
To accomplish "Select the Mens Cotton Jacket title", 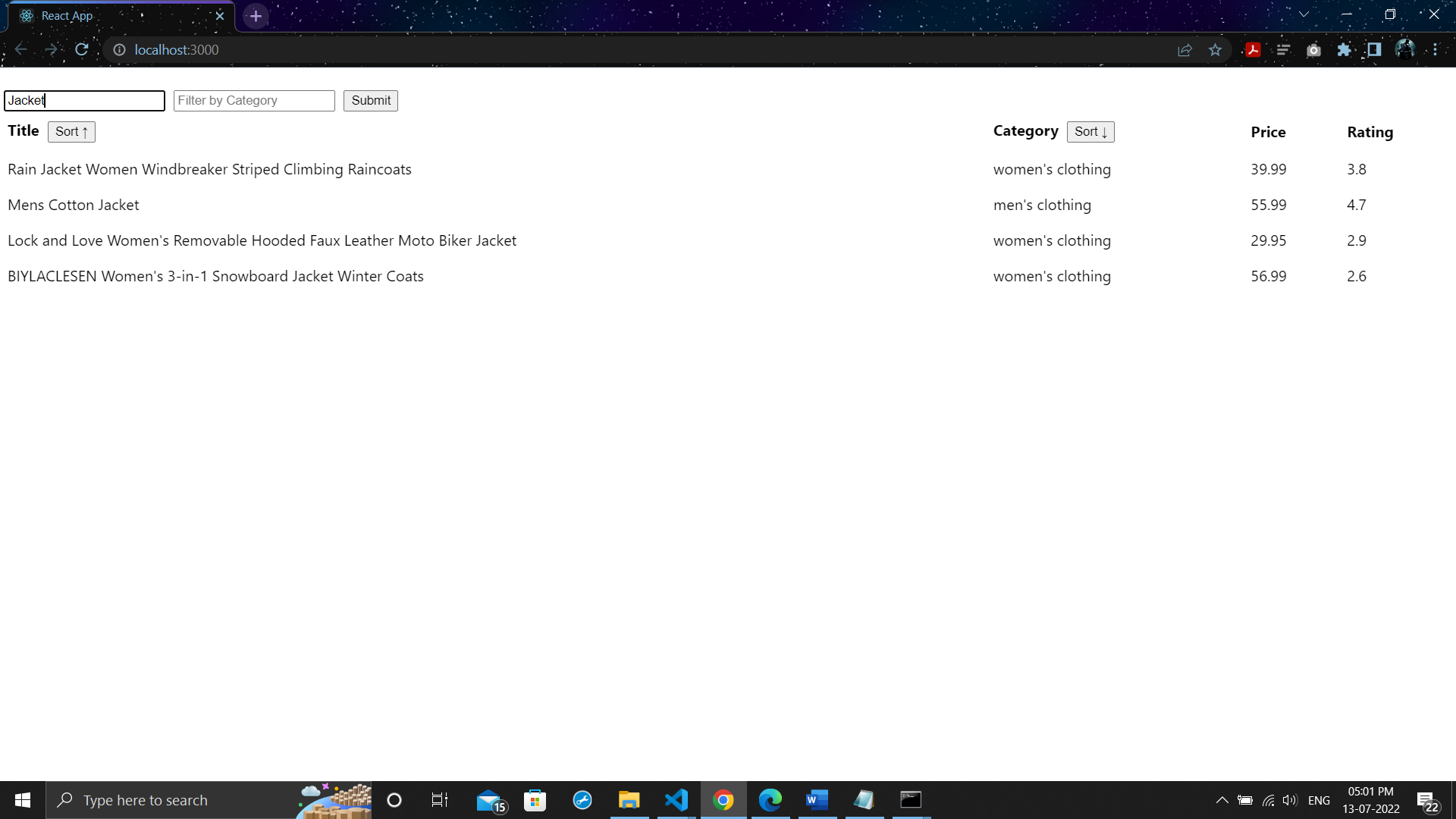I will pos(74,206).
